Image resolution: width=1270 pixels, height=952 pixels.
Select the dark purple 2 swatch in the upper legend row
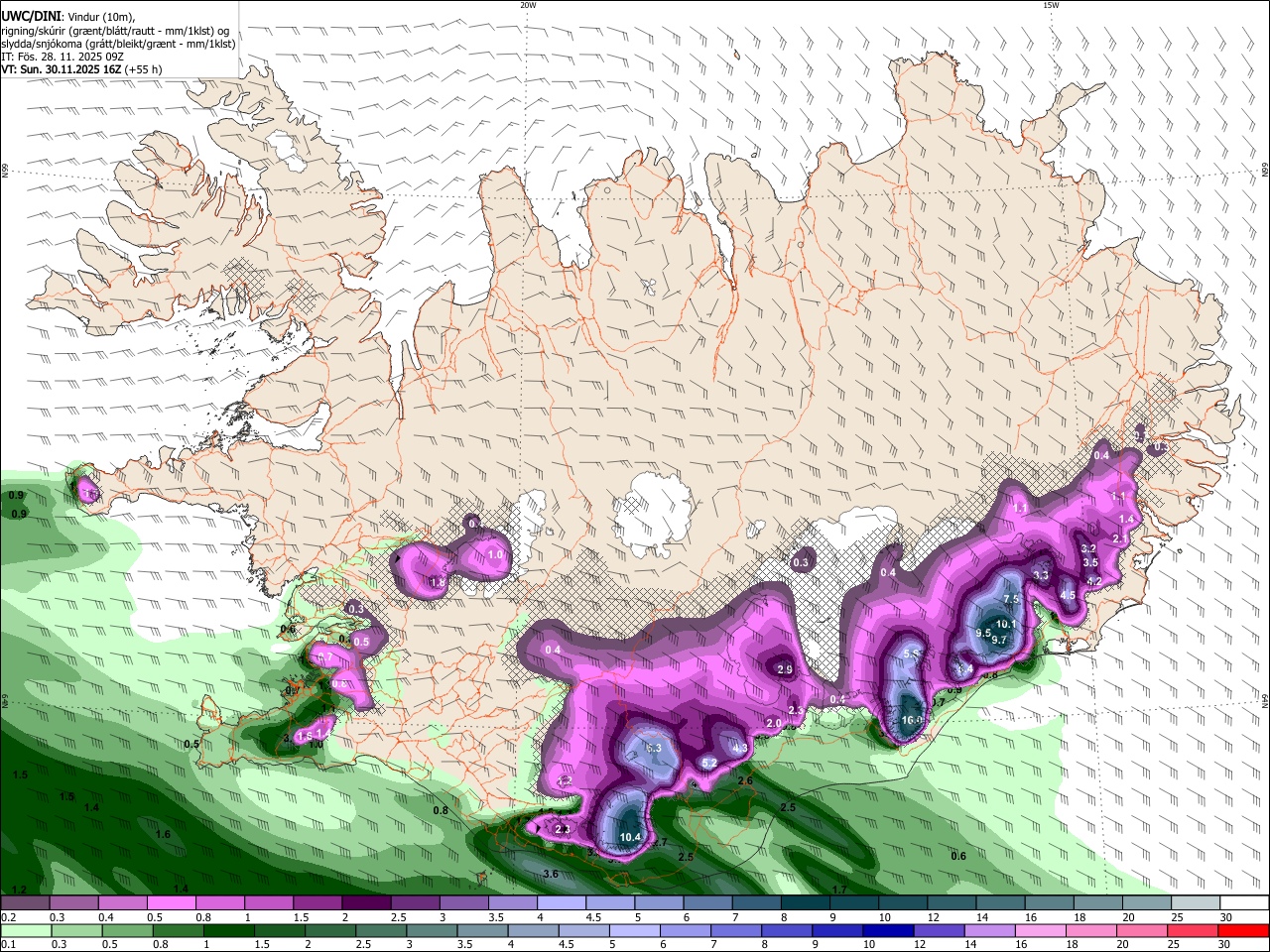click(x=366, y=902)
